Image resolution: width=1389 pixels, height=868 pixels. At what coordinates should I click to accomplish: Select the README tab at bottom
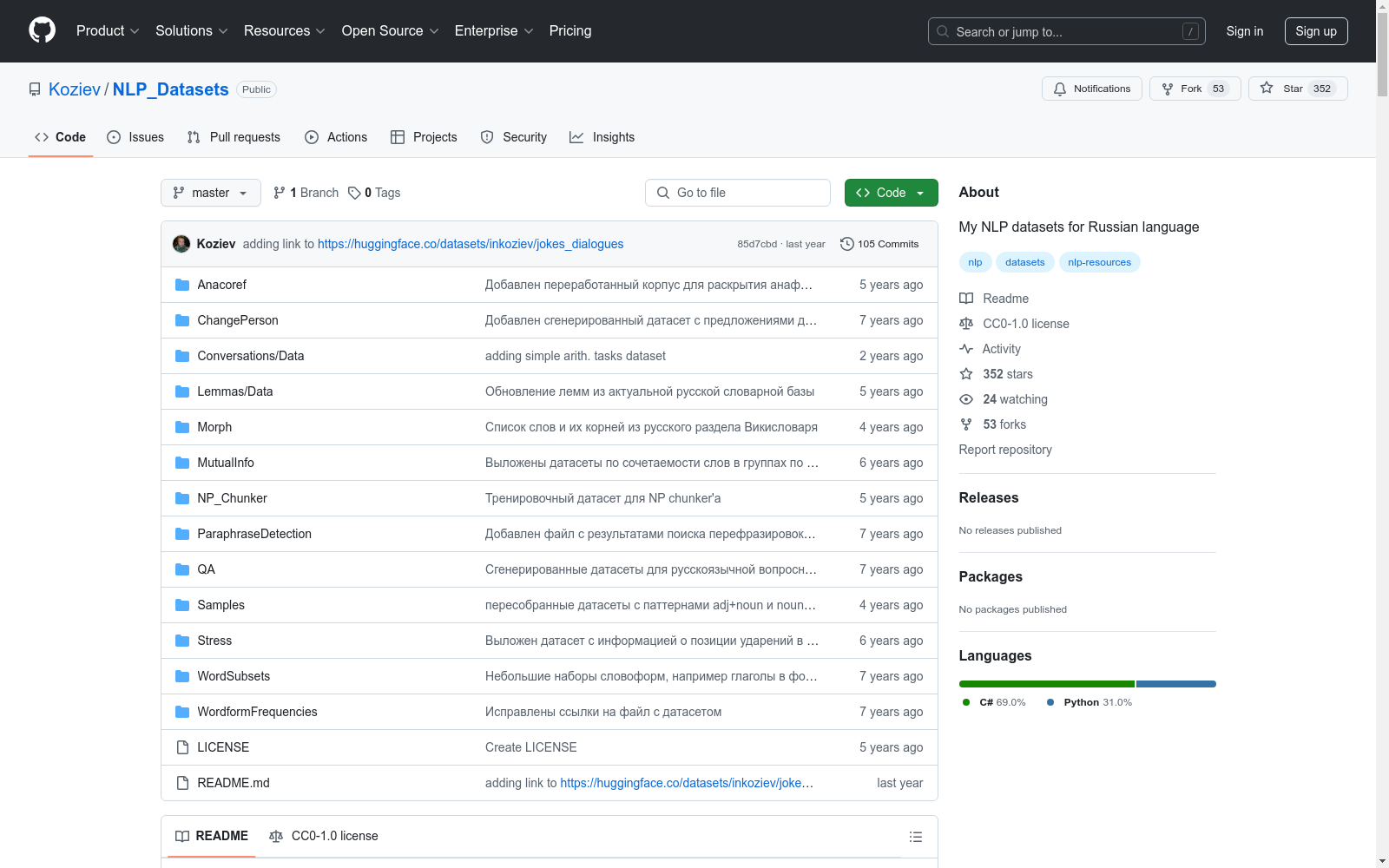(x=212, y=836)
